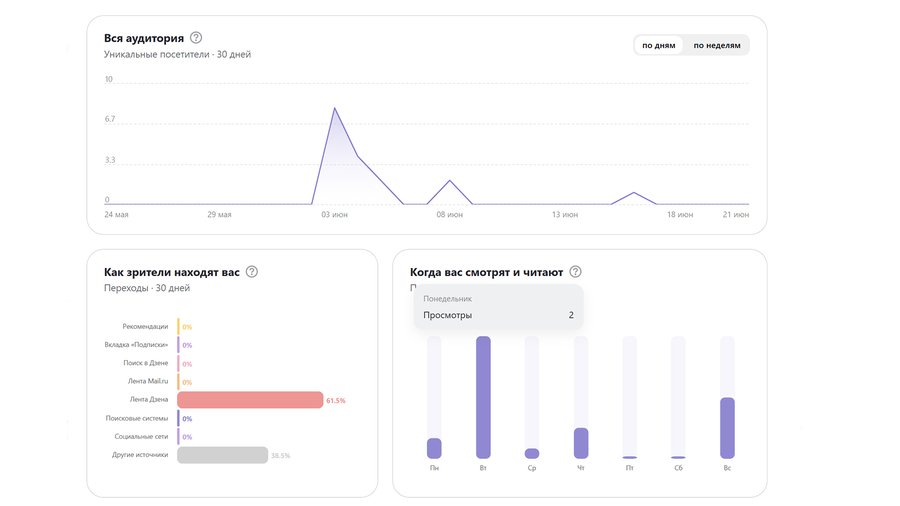This screenshot has height=506, width=900.
Task: Switch chart to "по неделям" view
Action: 717,45
